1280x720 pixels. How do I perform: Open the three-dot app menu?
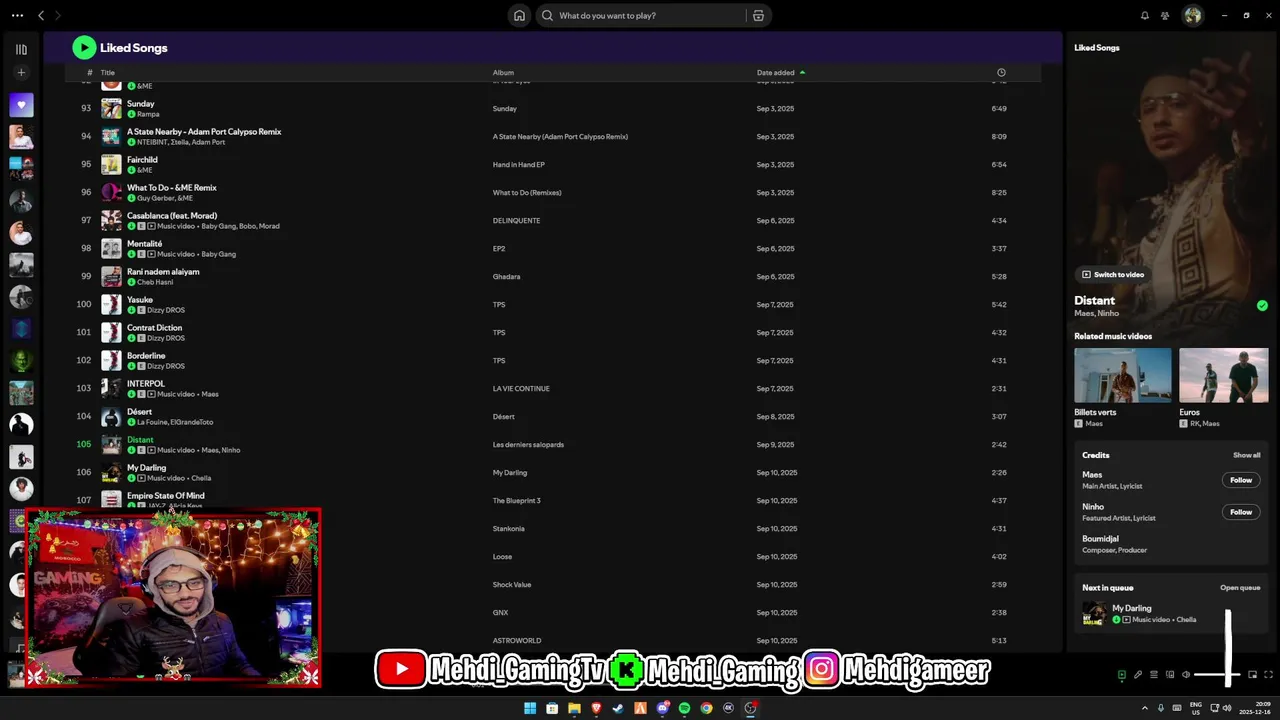coord(17,16)
